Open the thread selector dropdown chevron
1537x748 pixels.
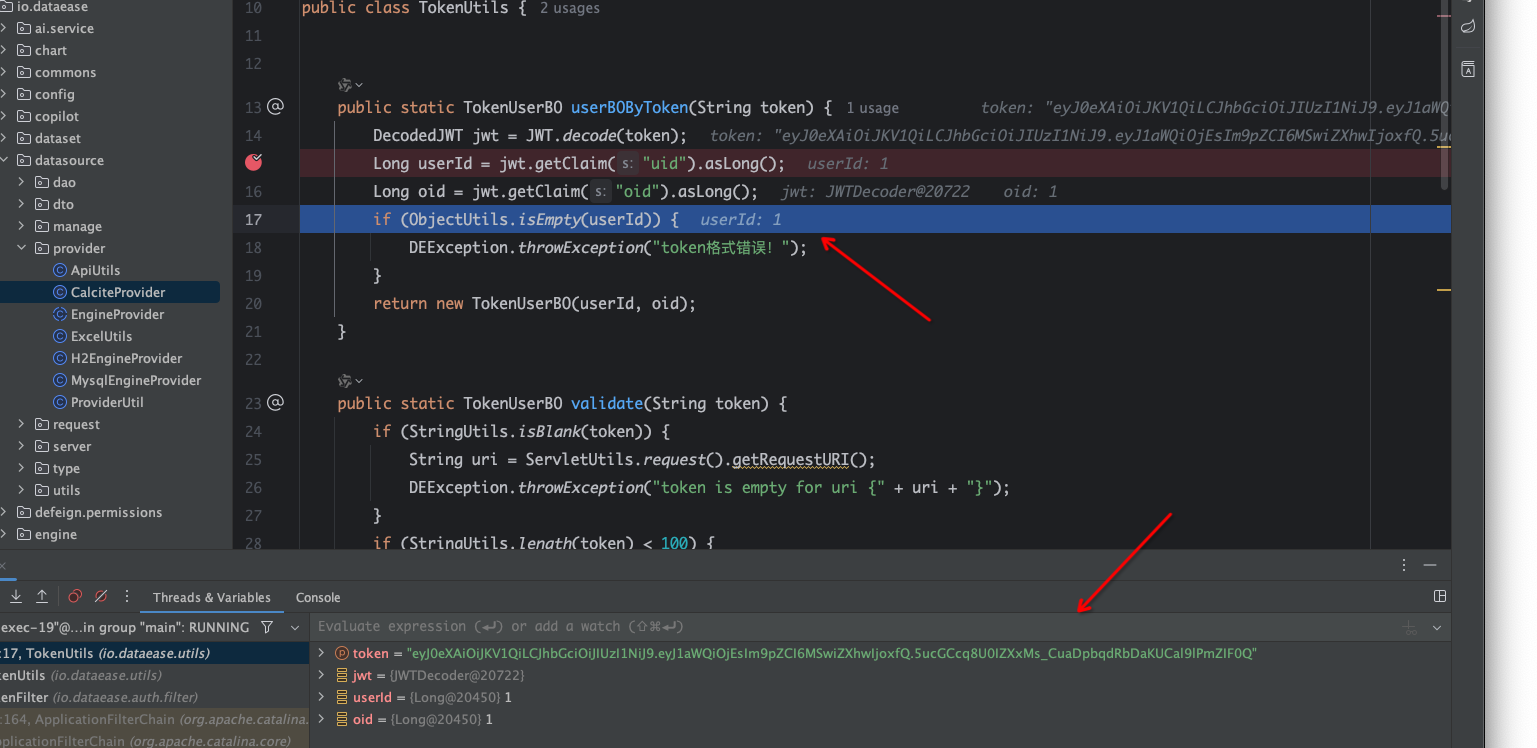pyautogui.click(x=295, y=627)
